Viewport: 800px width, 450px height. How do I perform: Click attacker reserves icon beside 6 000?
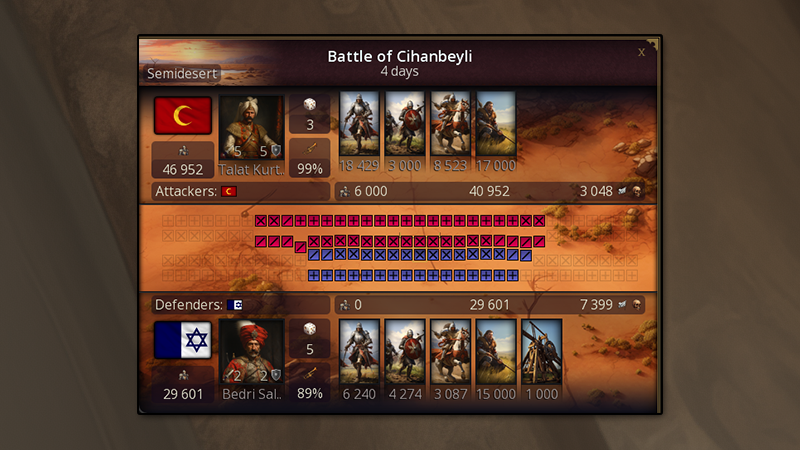coord(345,191)
